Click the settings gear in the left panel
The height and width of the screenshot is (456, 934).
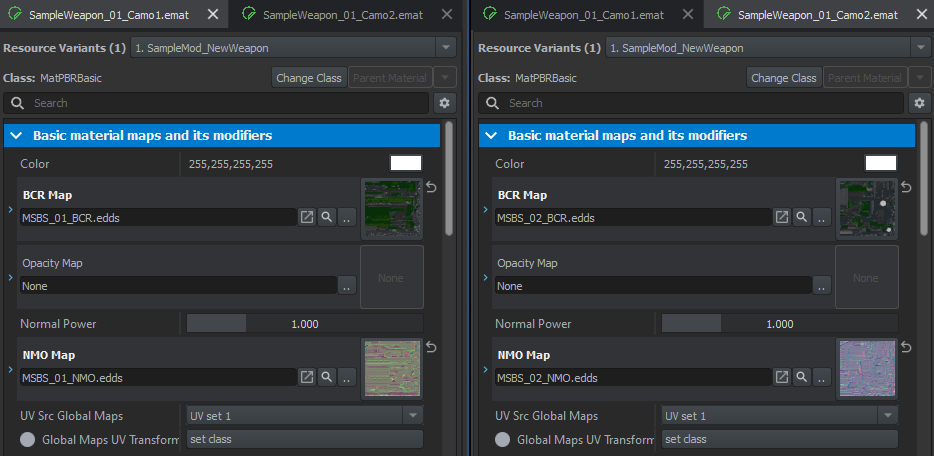(x=445, y=103)
